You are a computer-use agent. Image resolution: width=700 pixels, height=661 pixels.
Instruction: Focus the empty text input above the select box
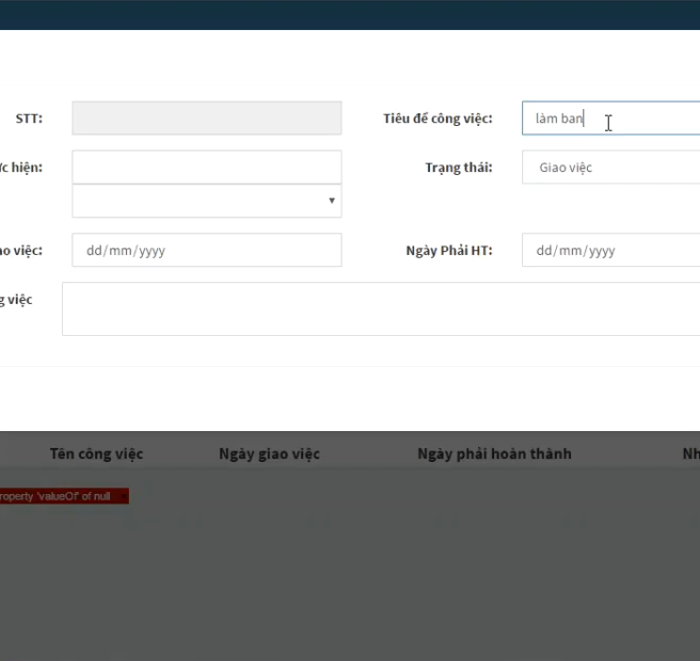[206, 167]
